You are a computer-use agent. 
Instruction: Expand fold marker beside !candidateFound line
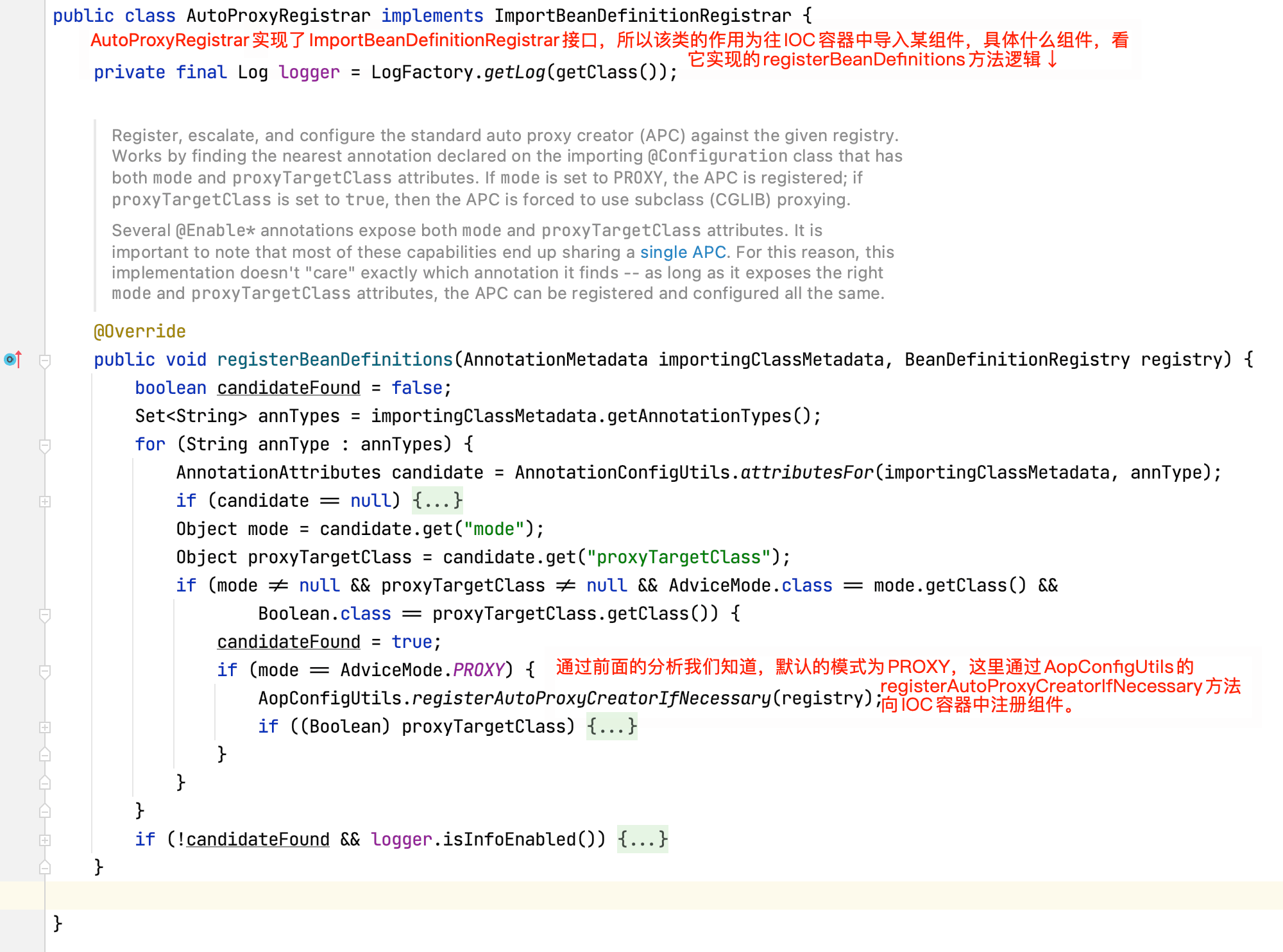45,840
